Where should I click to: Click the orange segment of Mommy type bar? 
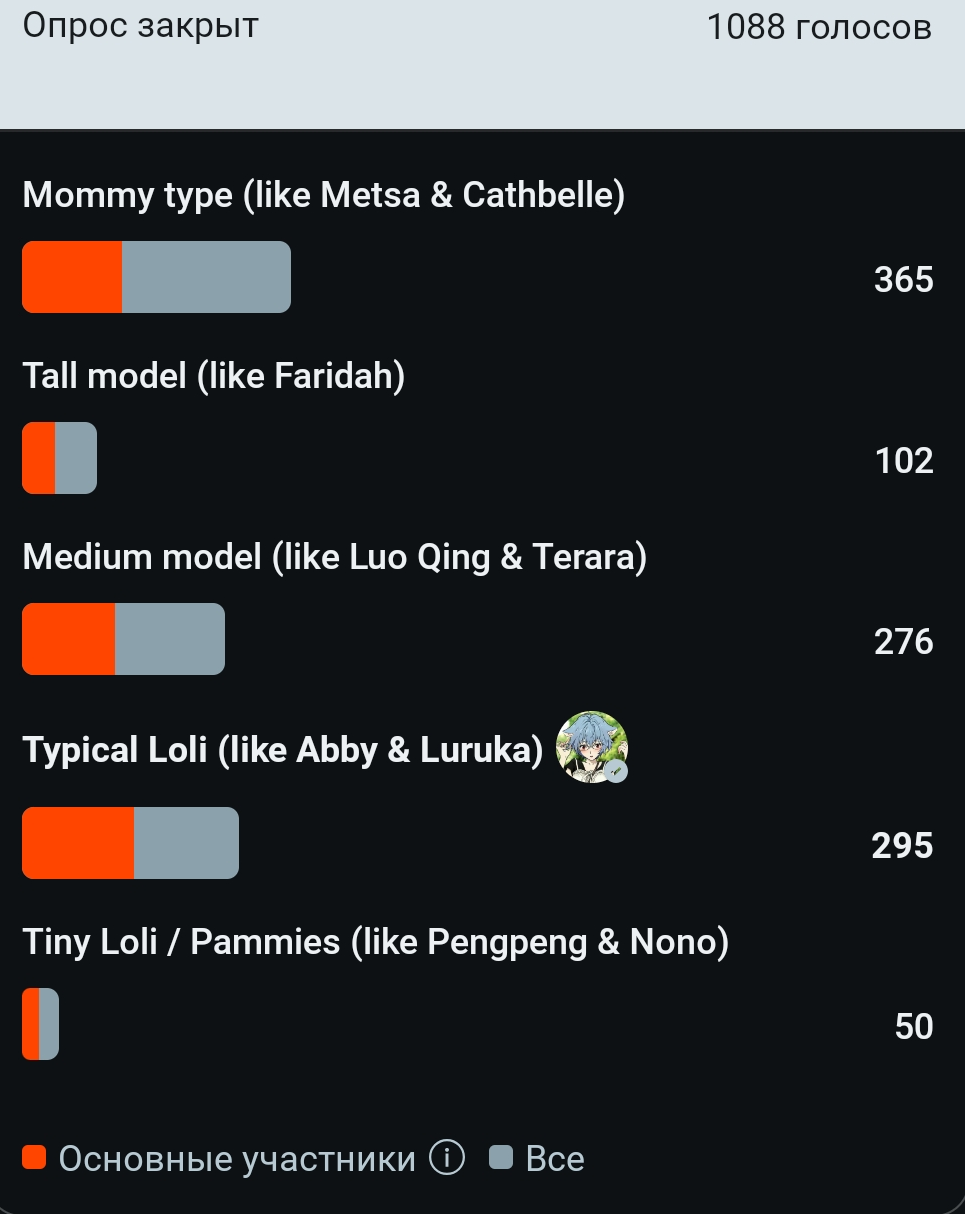72,277
